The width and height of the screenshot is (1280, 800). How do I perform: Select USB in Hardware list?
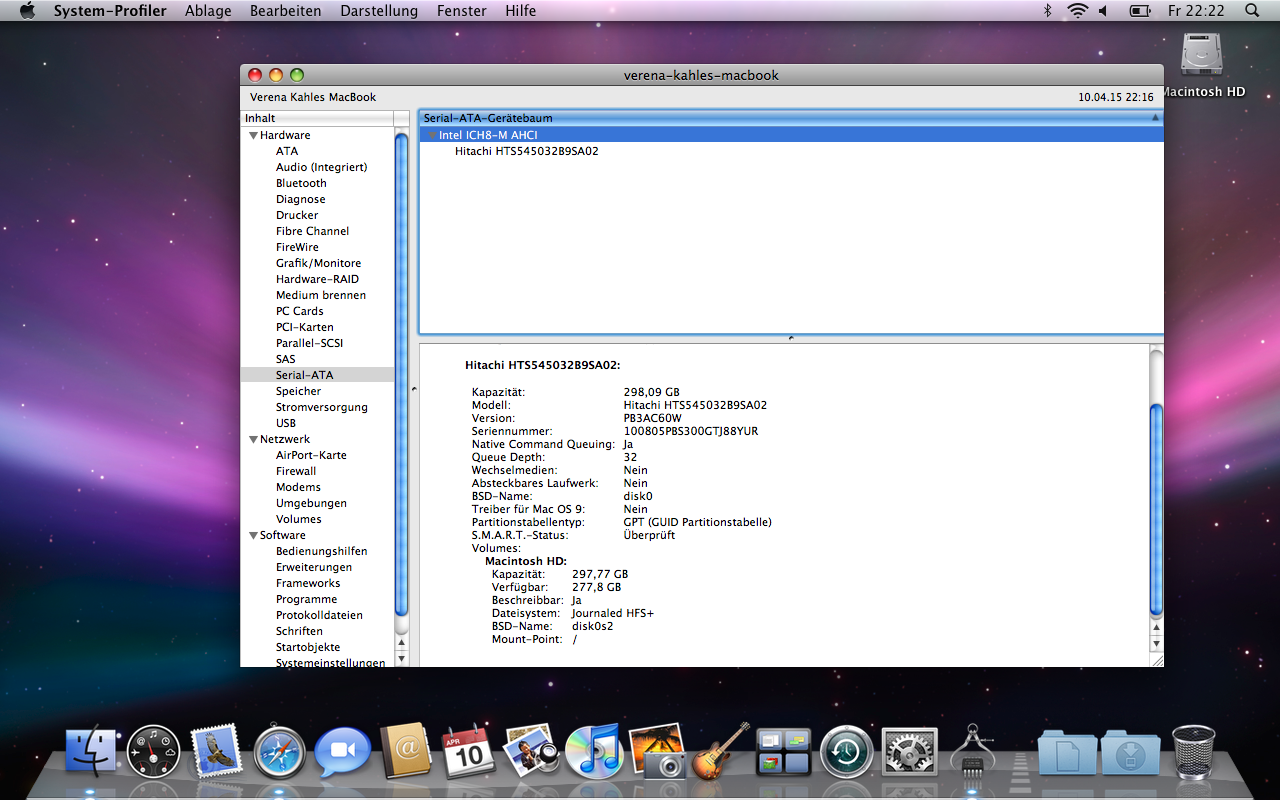(286, 423)
